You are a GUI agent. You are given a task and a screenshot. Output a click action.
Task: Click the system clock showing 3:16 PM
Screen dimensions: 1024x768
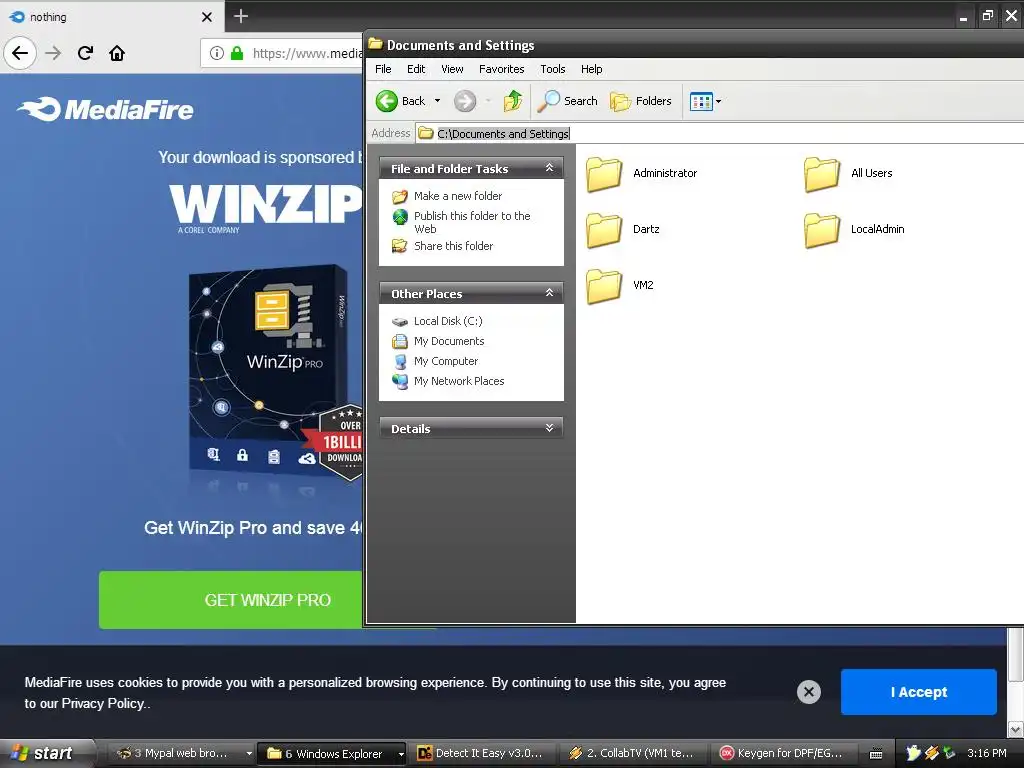pyautogui.click(x=987, y=753)
